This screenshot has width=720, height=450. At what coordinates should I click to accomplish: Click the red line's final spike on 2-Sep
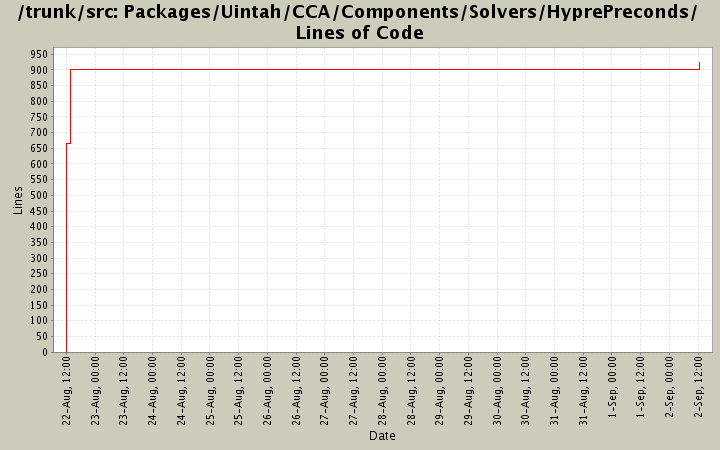coord(699,66)
